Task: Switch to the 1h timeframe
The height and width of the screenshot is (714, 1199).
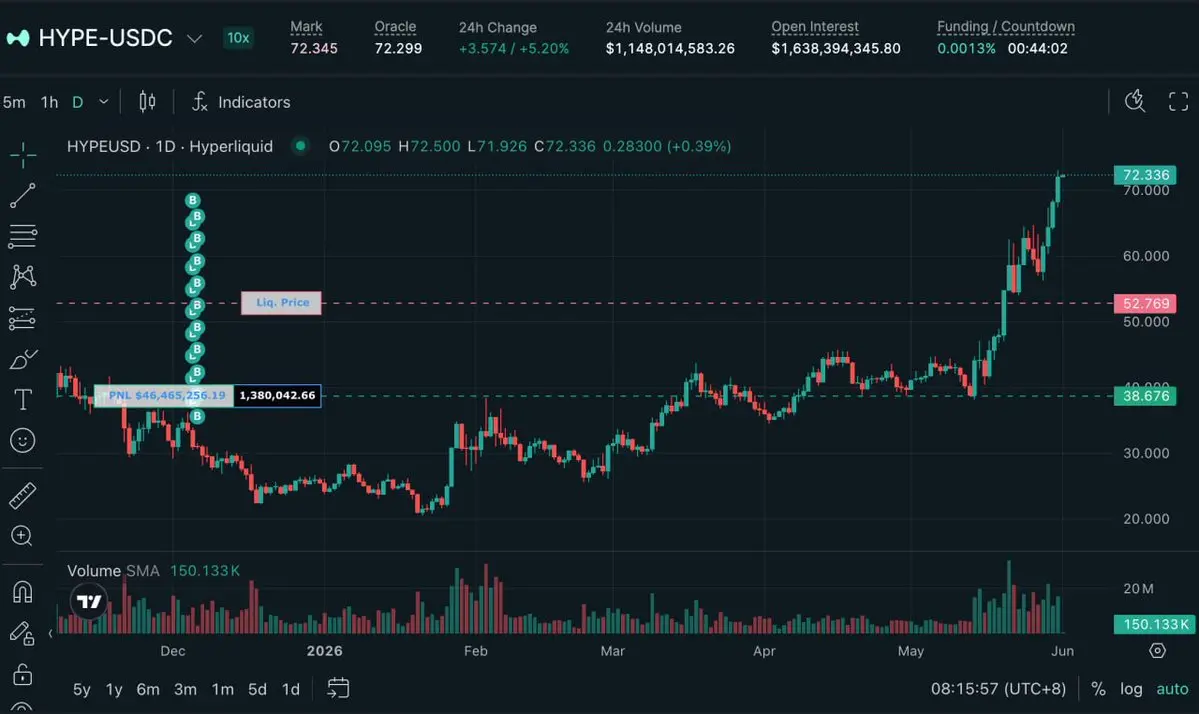Action: 50,102
